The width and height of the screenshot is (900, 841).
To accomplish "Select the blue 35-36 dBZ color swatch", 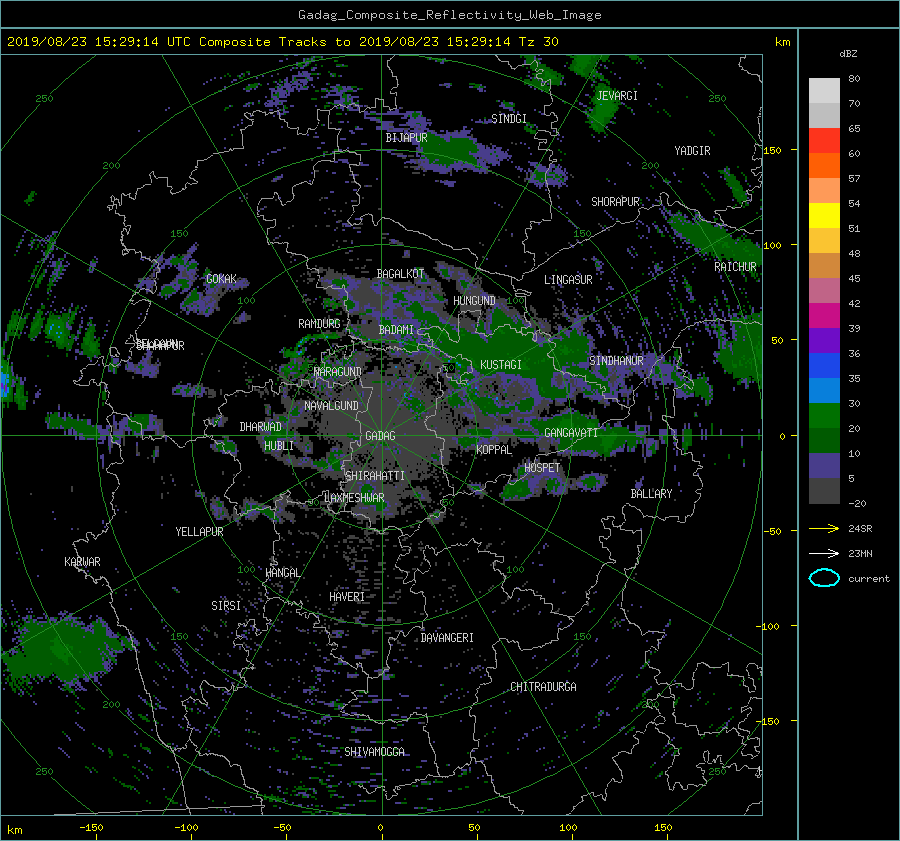I will [x=824, y=366].
